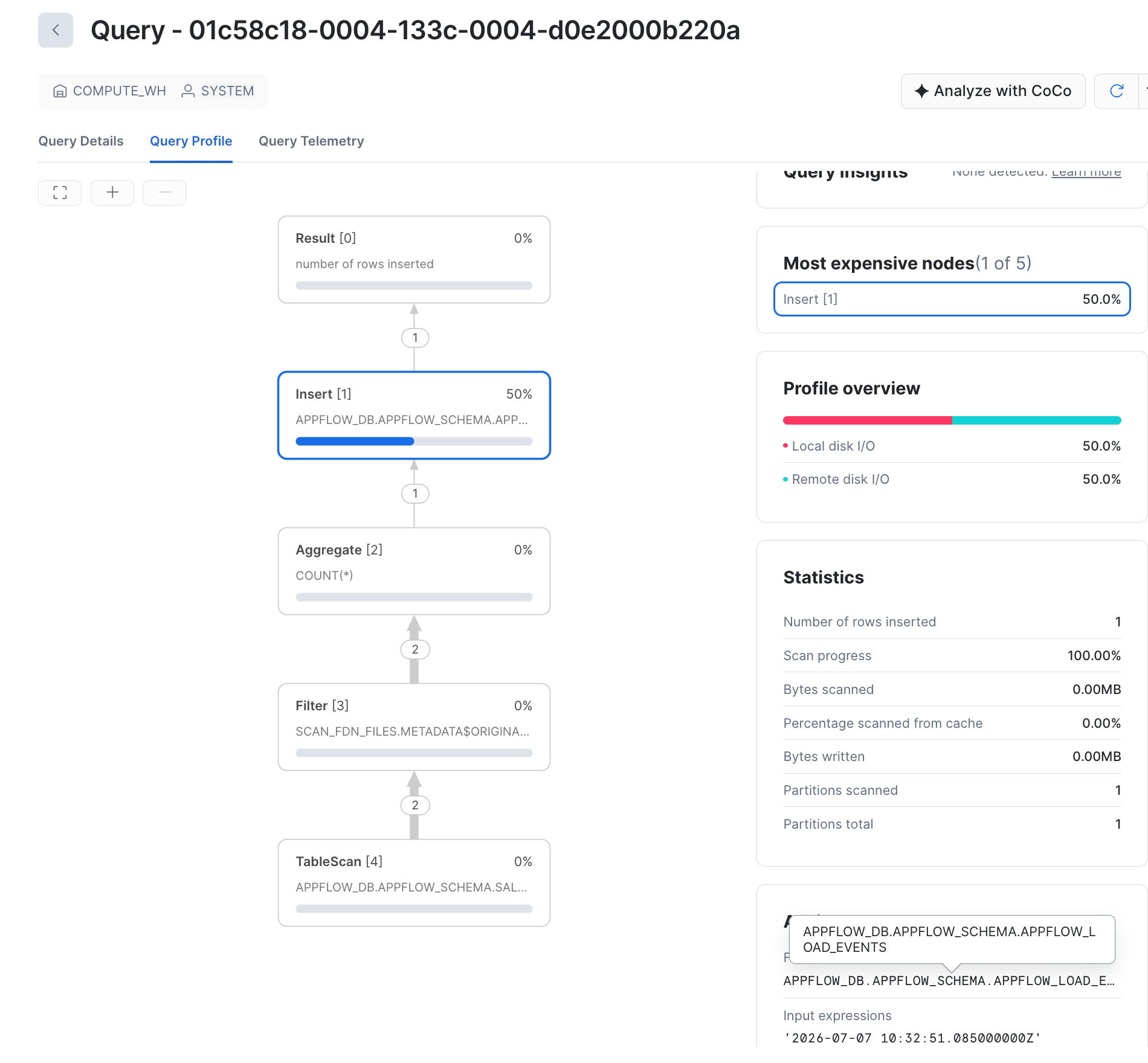Screen dimensions: 1148x1063
Task: Select the Filter [3] node
Action: coord(414,727)
